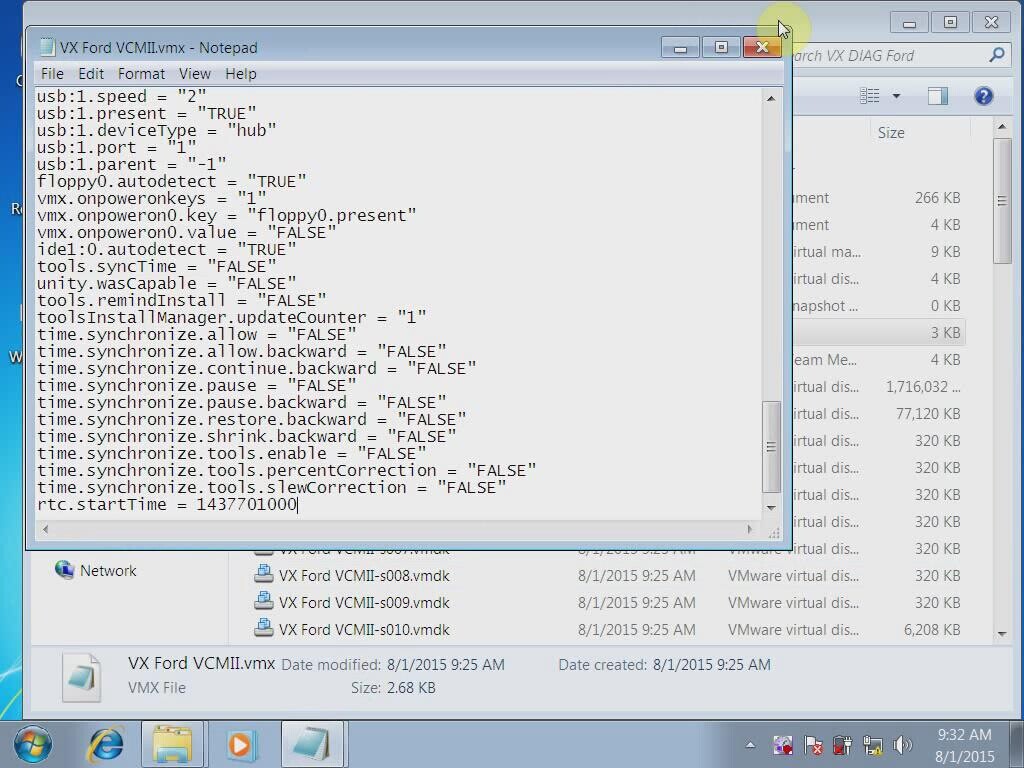Toggle the preview pane icon in Explorer
The height and width of the screenshot is (768, 1024).
(938, 96)
